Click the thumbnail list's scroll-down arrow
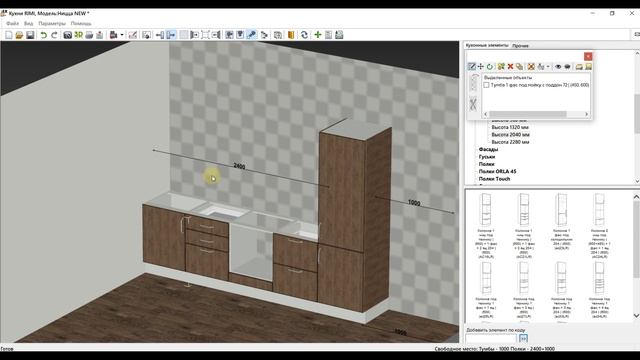Screen dimensions: 640x360 coord(636,316)
